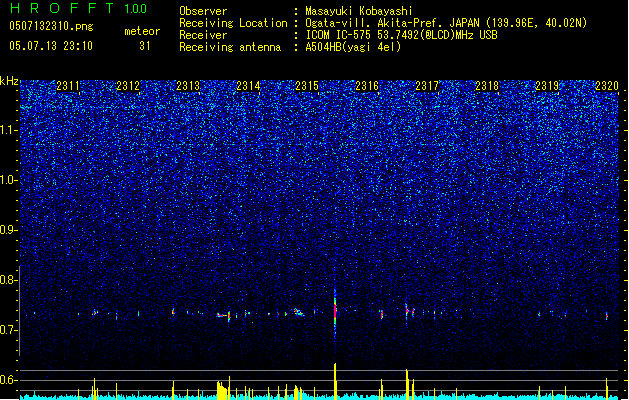This screenshot has width=629, height=400.
Task: Select the 2319 time label
Action: click(x=547, y=86)
